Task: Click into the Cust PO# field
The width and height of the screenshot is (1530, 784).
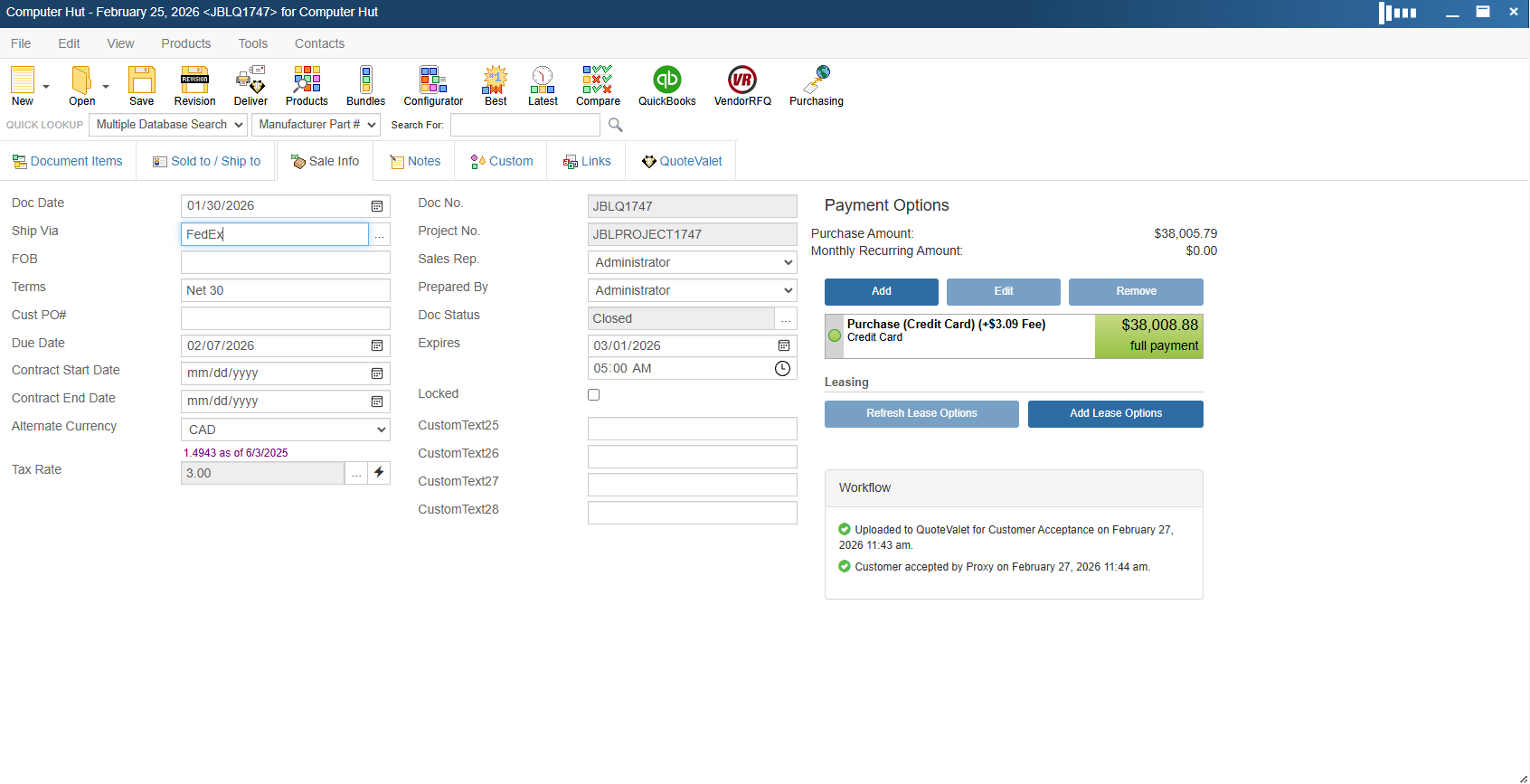Action: click(x=285, y=318)
